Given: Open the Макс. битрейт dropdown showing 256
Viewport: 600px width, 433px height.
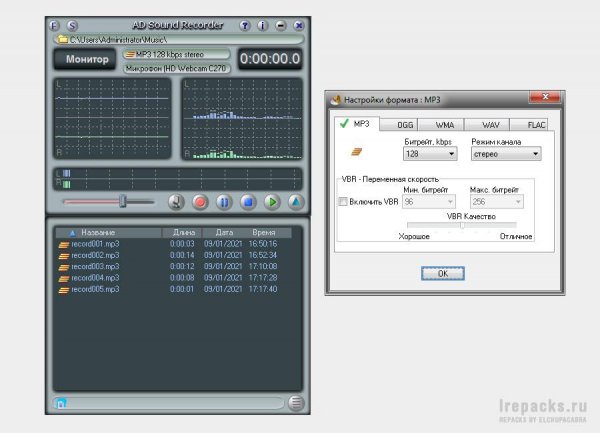Looking at the screenshot, I should (496, 202).
